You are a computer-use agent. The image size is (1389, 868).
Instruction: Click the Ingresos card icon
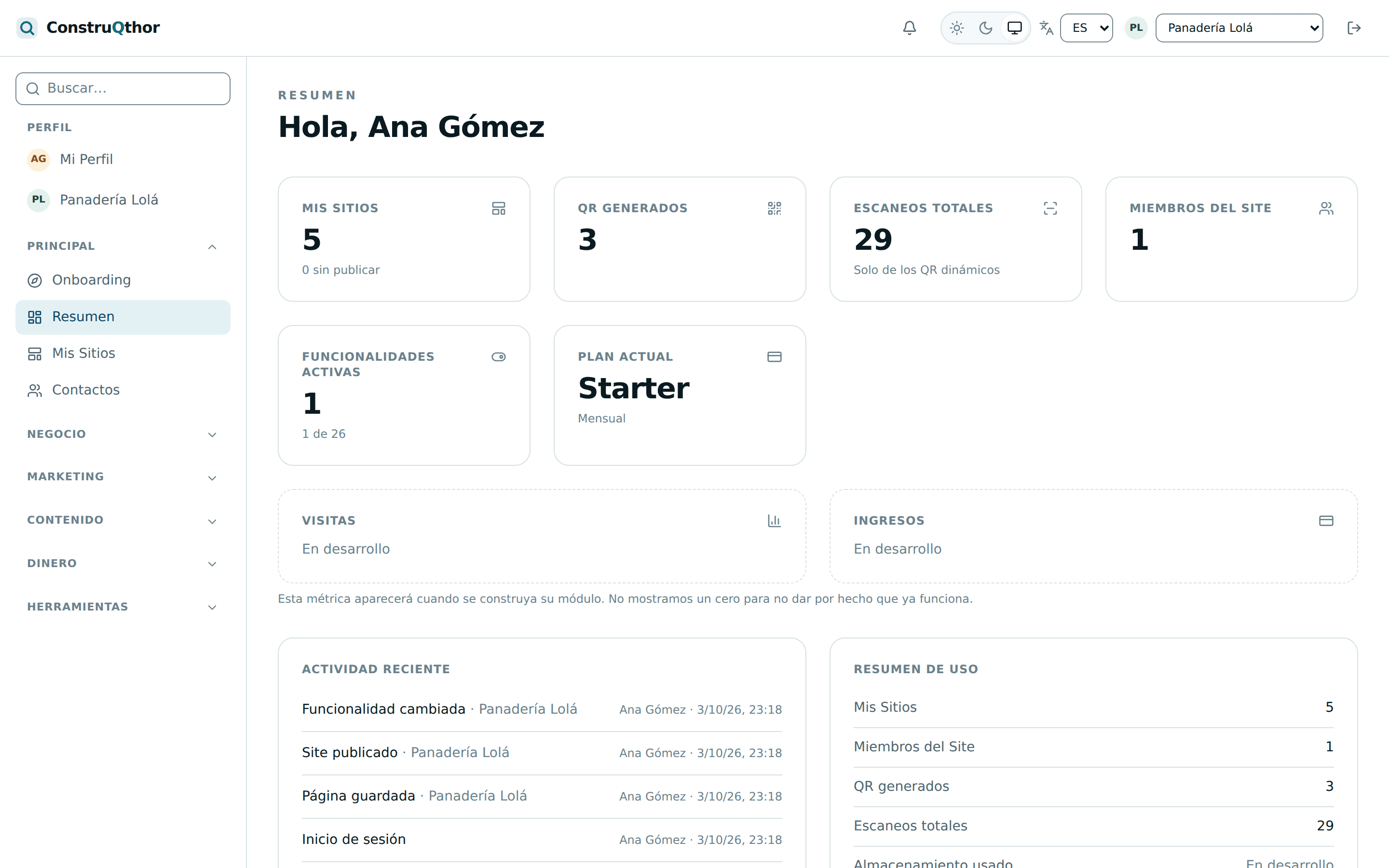(x=1326, y=521)
